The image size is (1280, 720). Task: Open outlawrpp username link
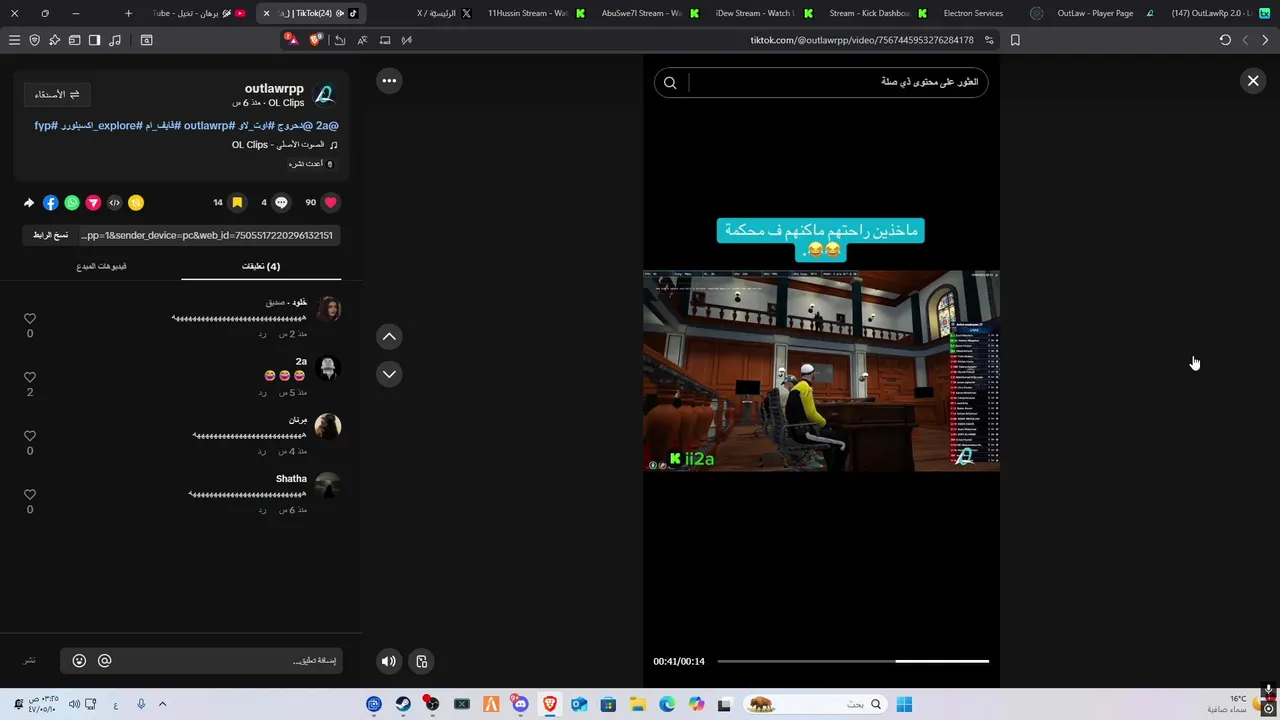(274, 89)
